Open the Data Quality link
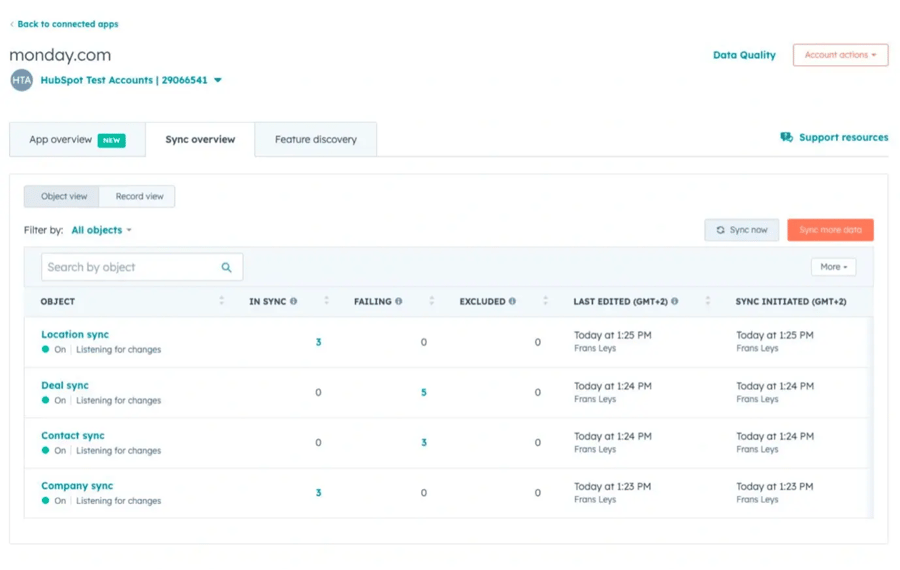900x570 pixels. (x=744, y=55)
